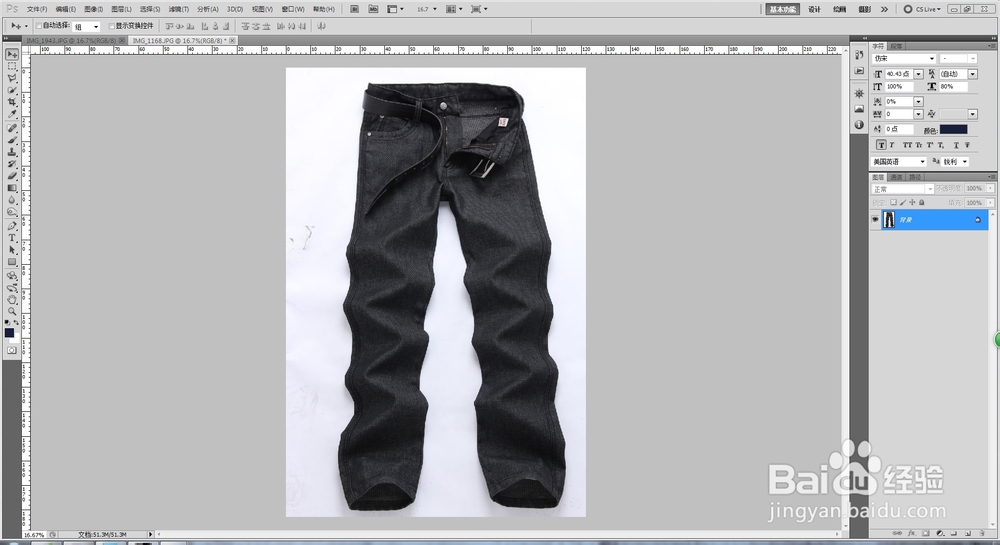Toggle Underline text style
The image size is (1000, 545).
click(956, 145)
